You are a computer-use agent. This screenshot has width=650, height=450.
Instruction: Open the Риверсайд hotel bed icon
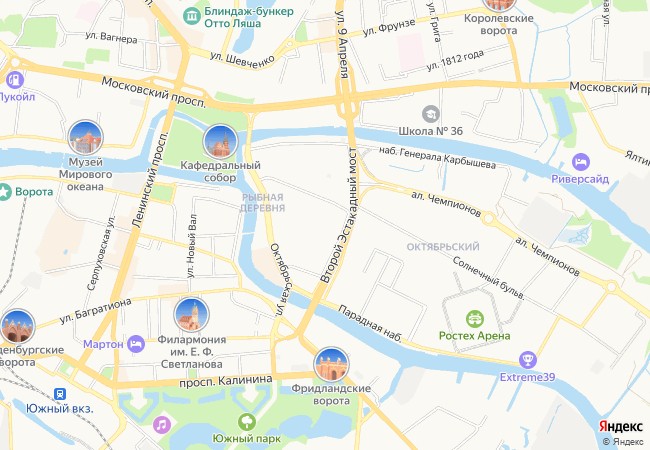581,162
